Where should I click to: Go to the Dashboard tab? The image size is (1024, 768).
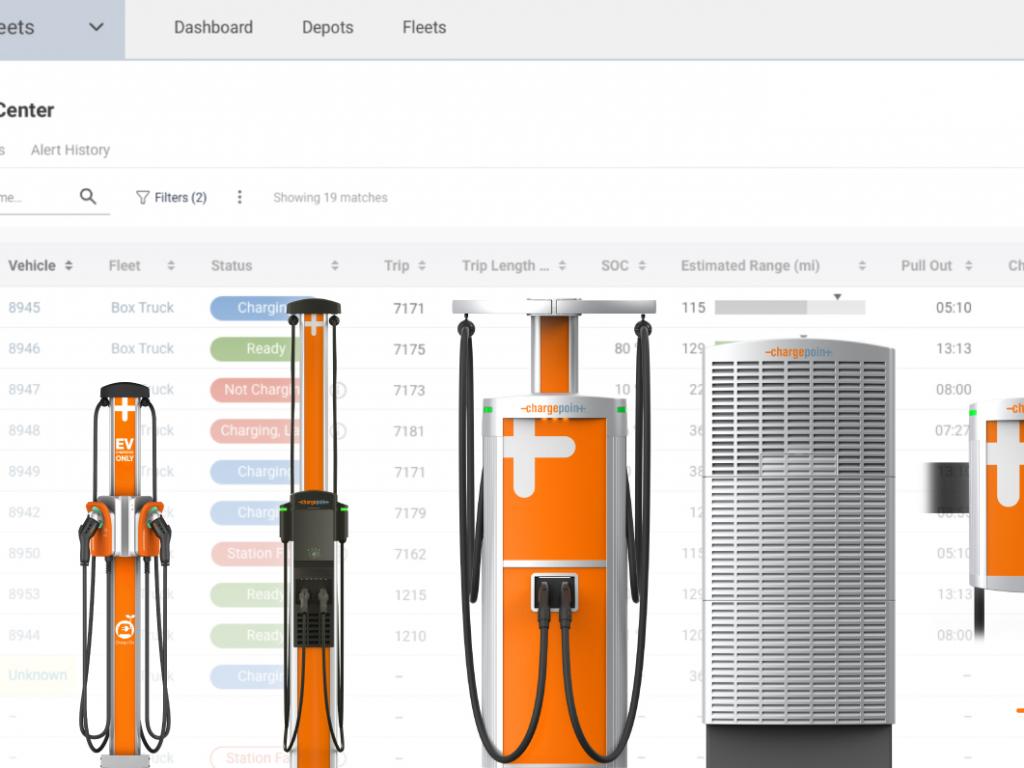click(x=214, y=27)
